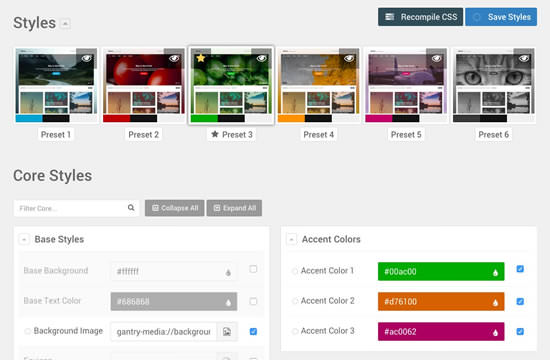Select Preset 5 pink thumbnail
The image size is (550, 360).
406,85
